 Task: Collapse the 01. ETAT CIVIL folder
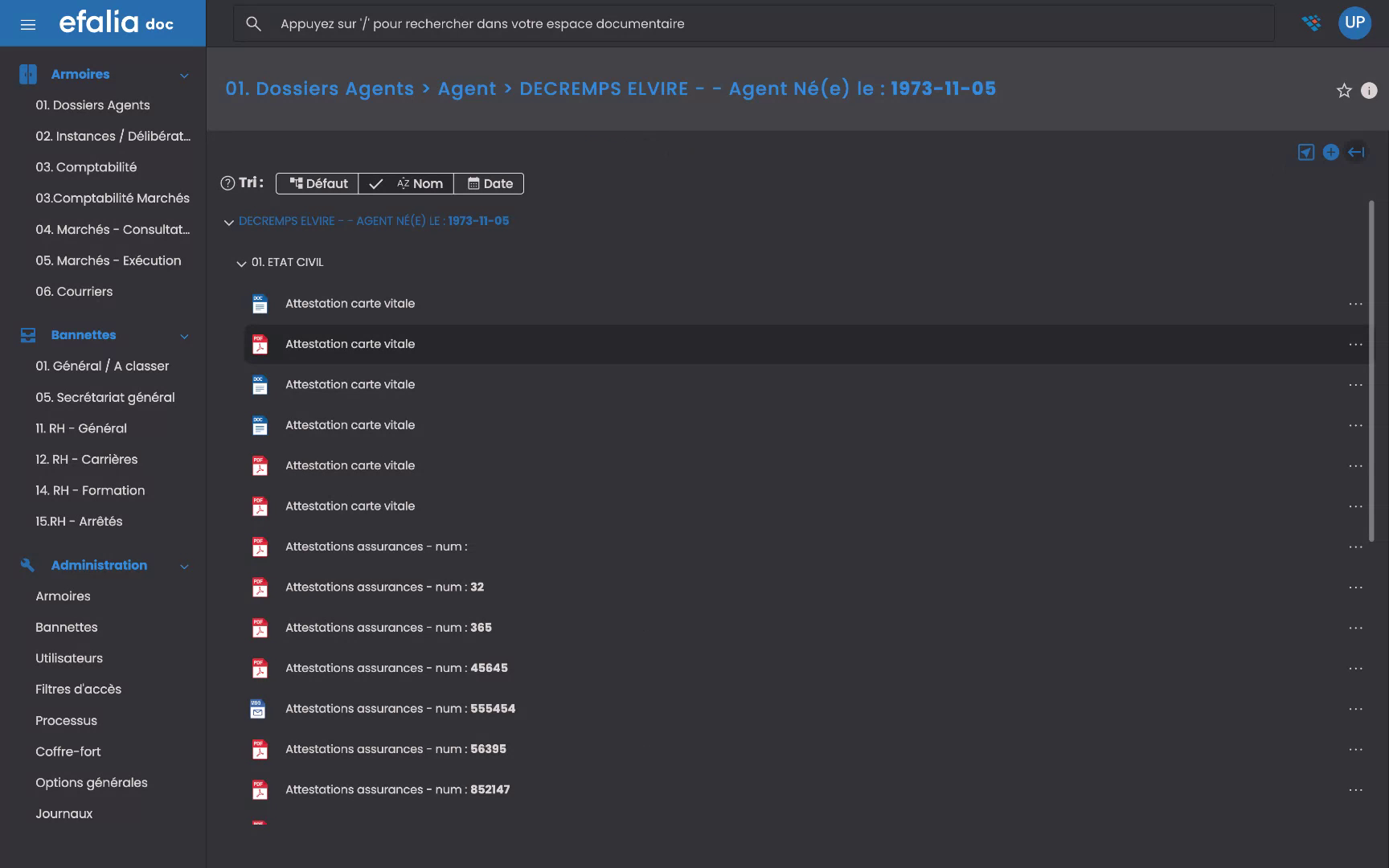pos(240,263)
